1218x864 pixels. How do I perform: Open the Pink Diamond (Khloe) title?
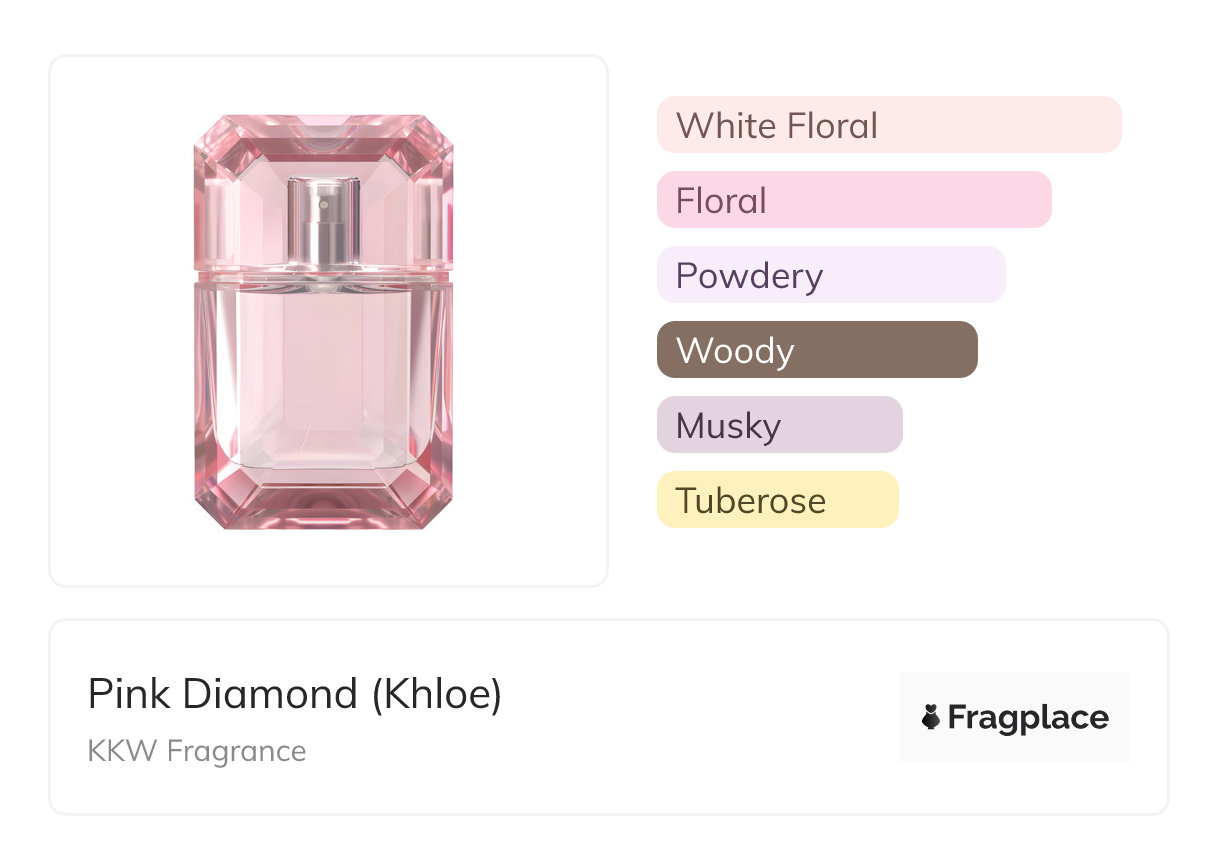click(295, 694)
